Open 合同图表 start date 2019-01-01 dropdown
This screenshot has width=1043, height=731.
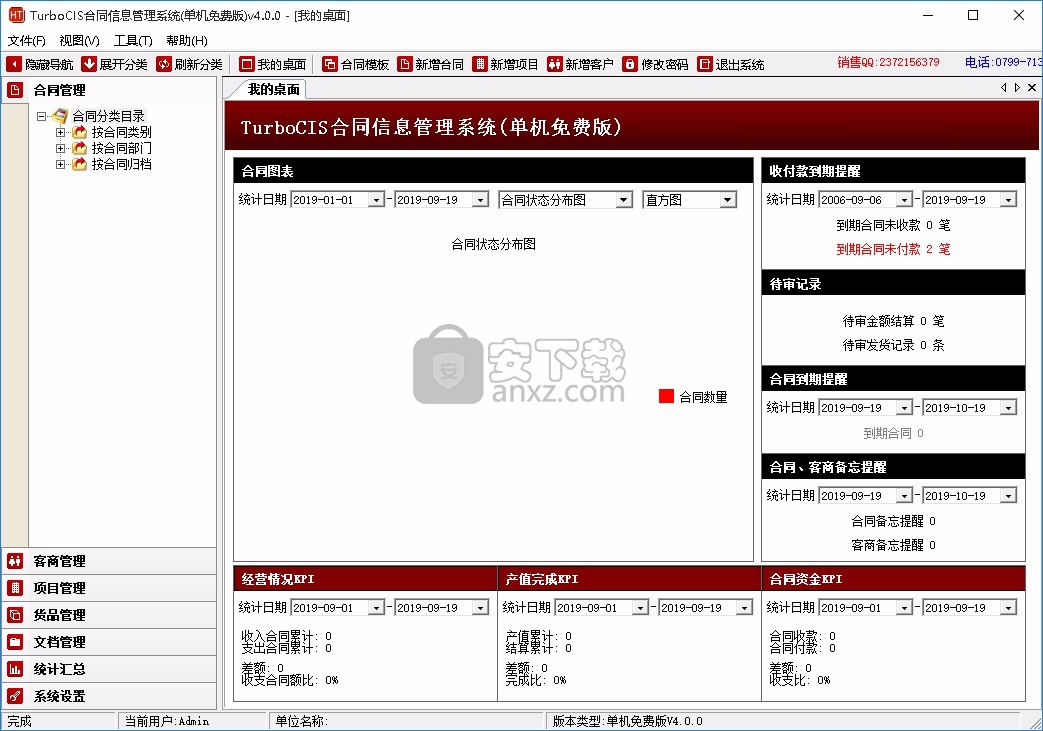click(x=376, y=200)
